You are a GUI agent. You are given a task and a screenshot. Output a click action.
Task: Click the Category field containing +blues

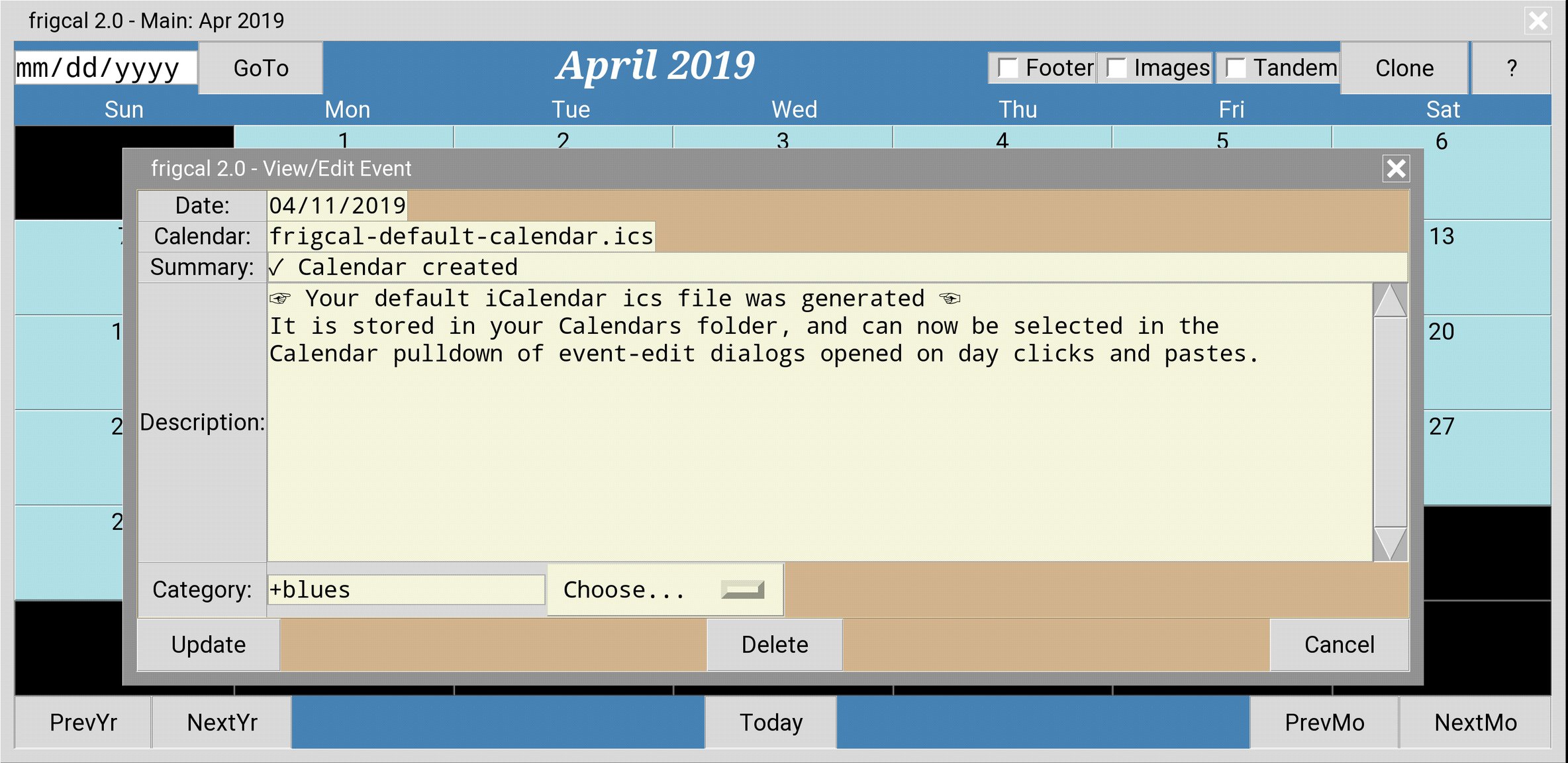tap(406, 589)
